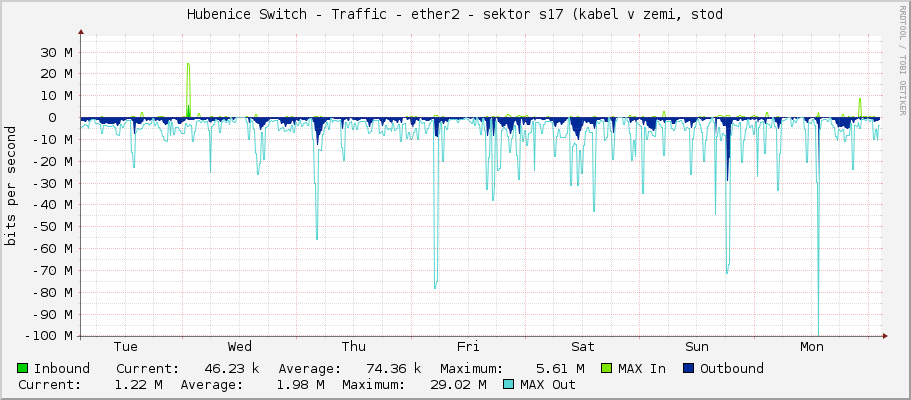The width and height of the screenshot is (911, 400).
Task: Click the green Inbound legend swatch
Action: (x=23, y=368)
